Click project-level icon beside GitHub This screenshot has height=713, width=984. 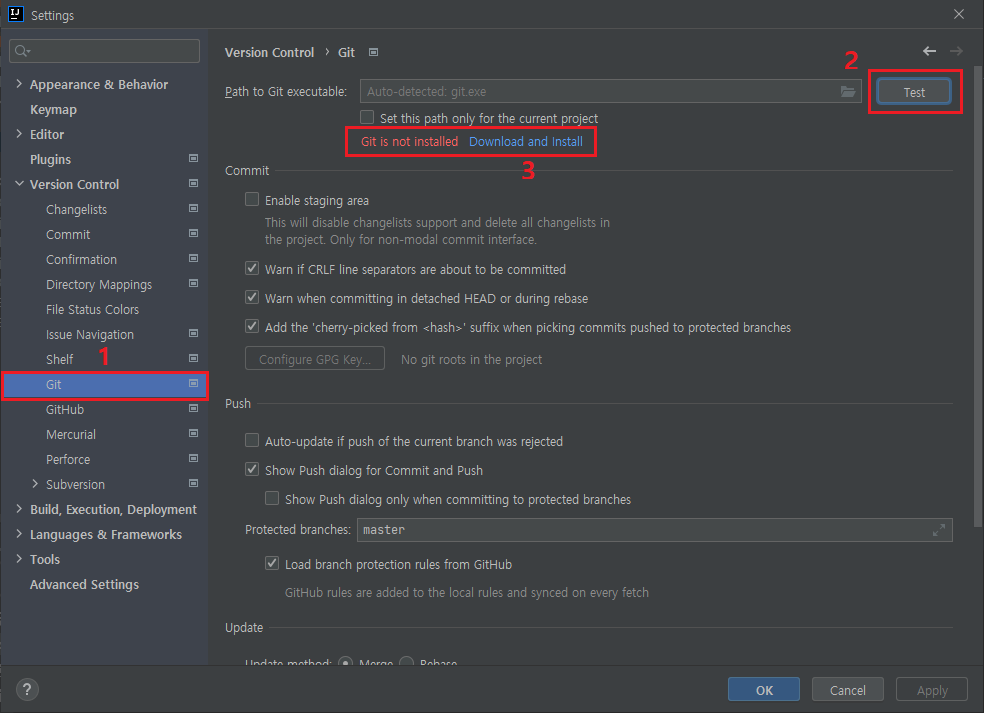pos(193,409)
